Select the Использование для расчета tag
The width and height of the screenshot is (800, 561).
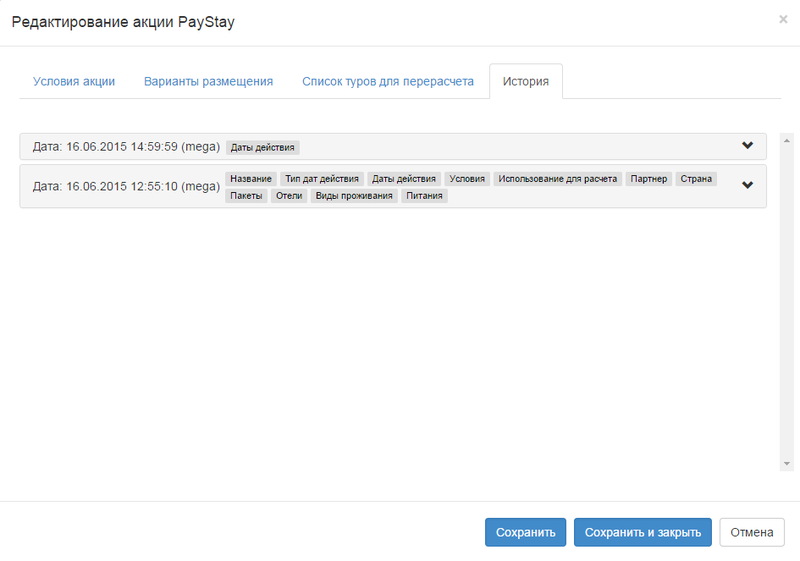pyautogui.click(x=558, y=179)
